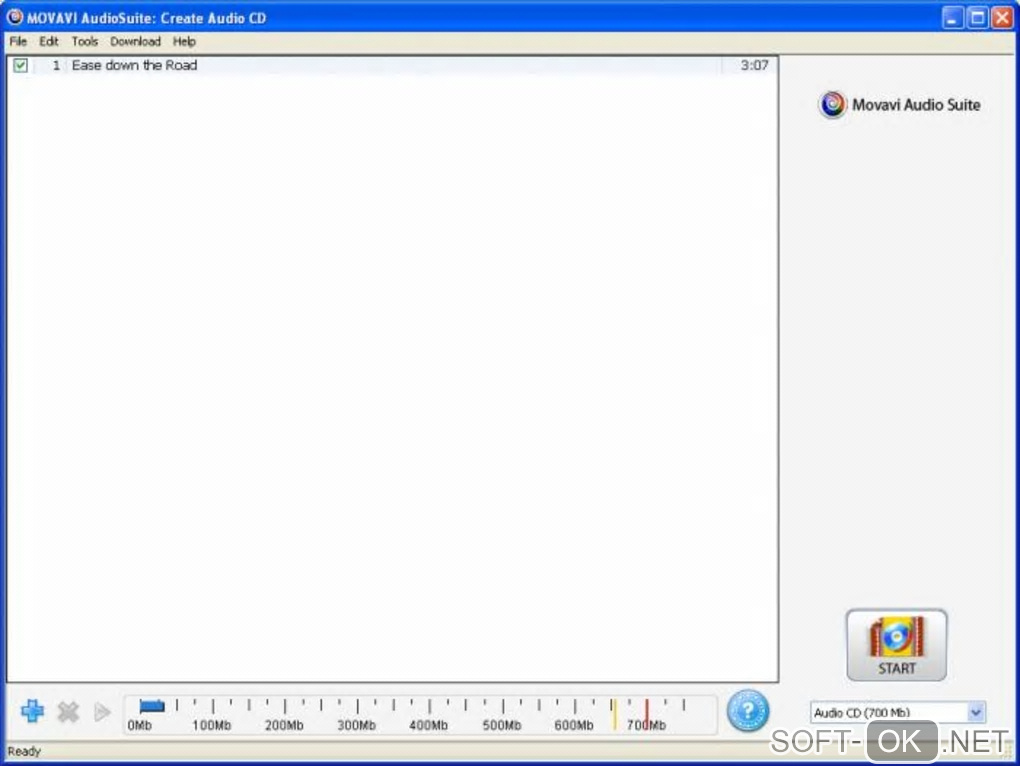This screenshot has width=1020, height=766.
Task: Click track number 1 in the list
Action: 56,65
